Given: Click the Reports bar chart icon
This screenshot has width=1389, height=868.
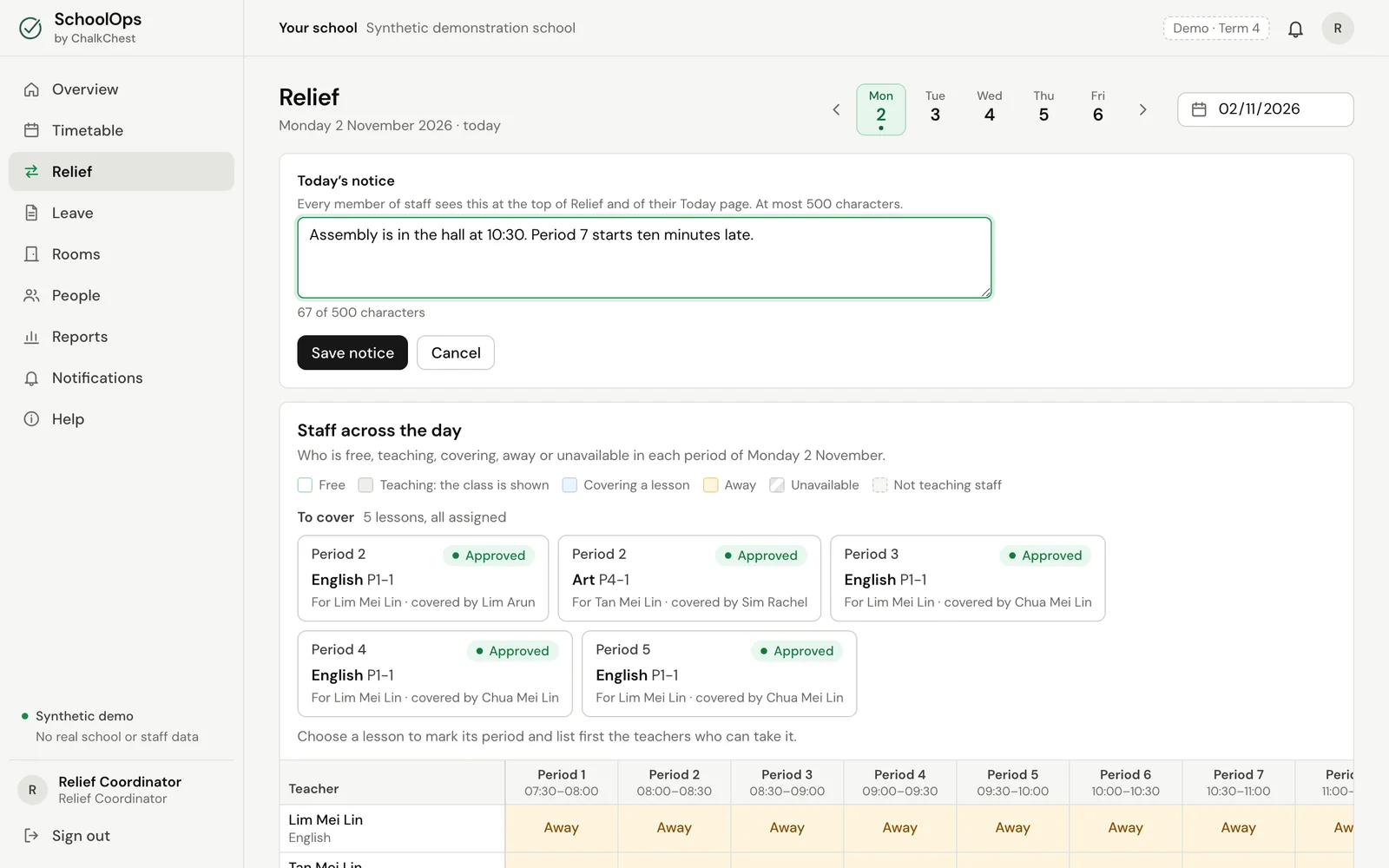Looking at the screenshot, I should coord(31,337).
